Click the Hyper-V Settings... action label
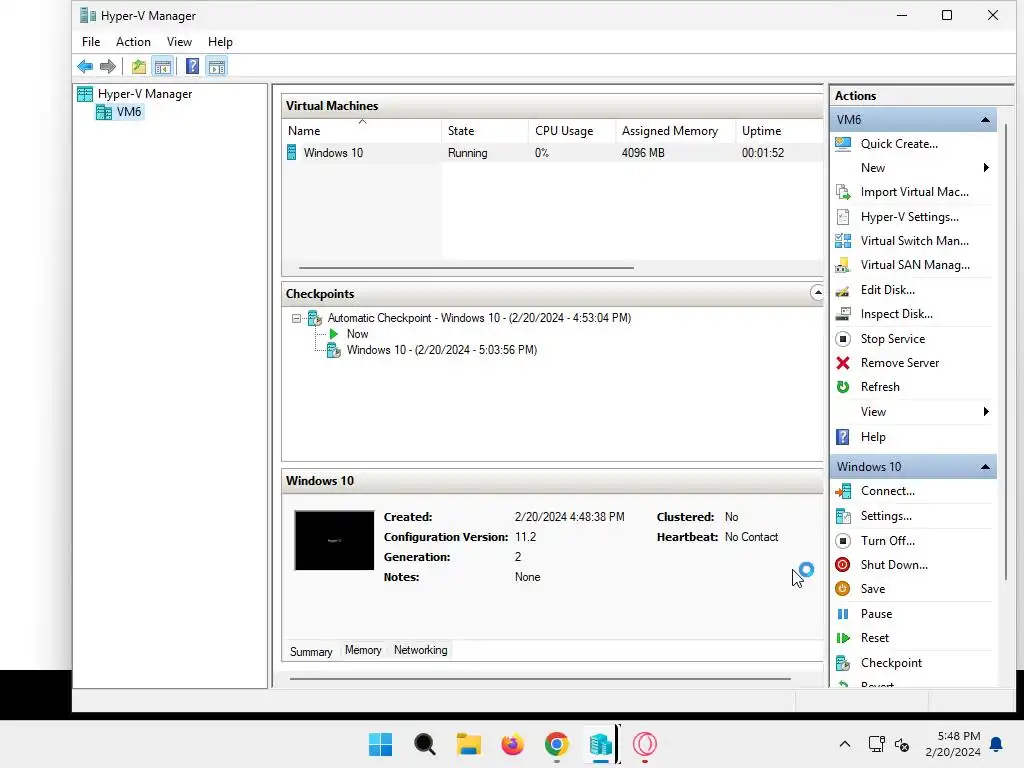 [x=910, y=217]
